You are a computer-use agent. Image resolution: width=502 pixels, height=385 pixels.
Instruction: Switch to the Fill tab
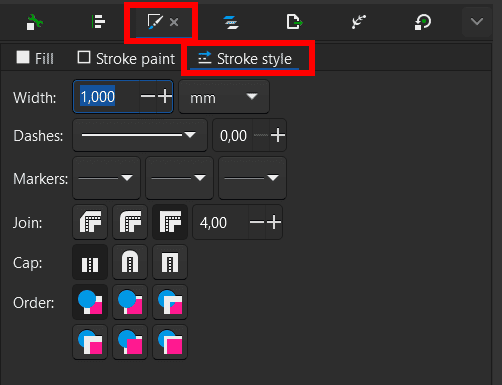pos(35,58)
